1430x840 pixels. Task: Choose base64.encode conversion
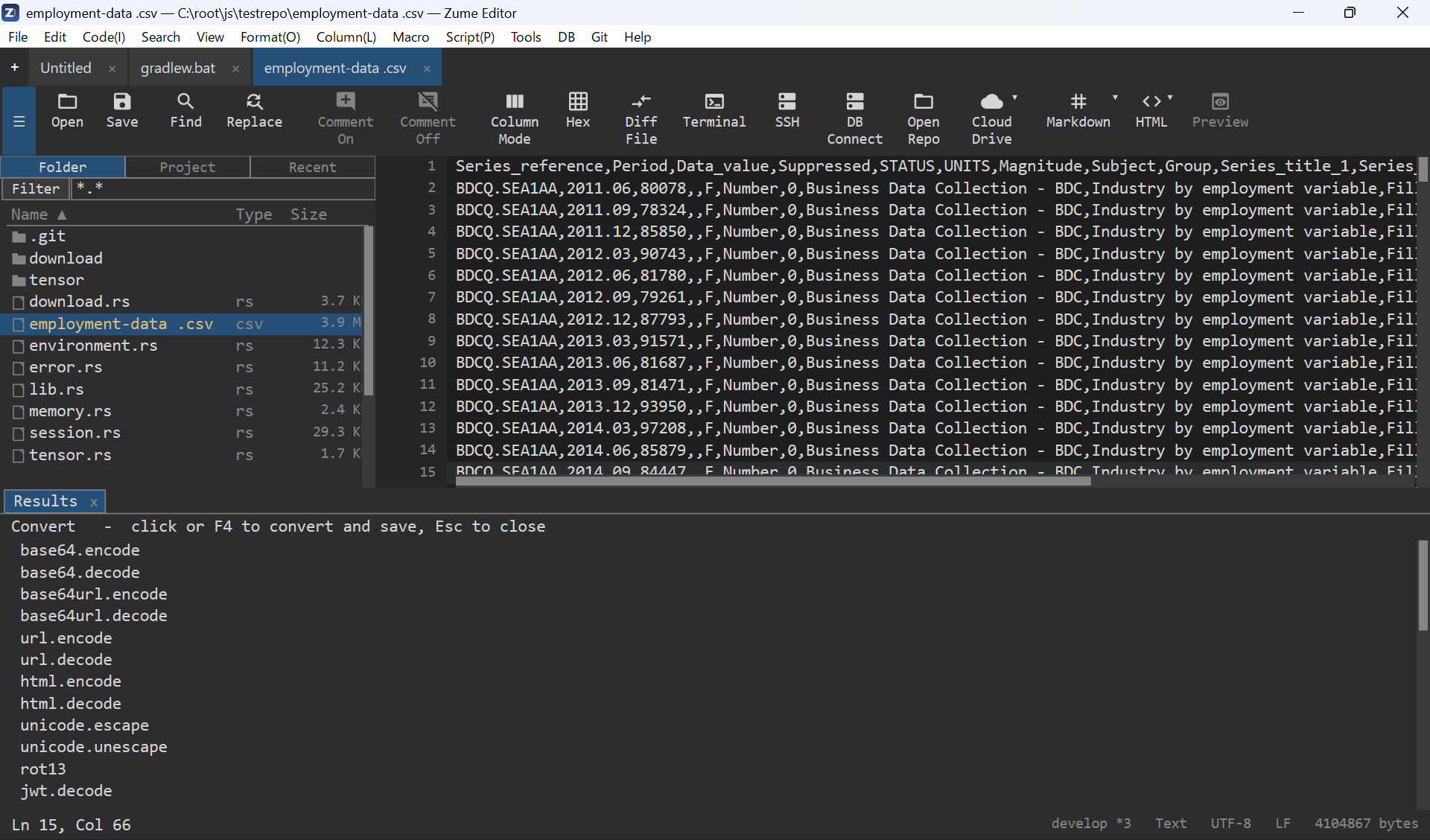[80, 550]
